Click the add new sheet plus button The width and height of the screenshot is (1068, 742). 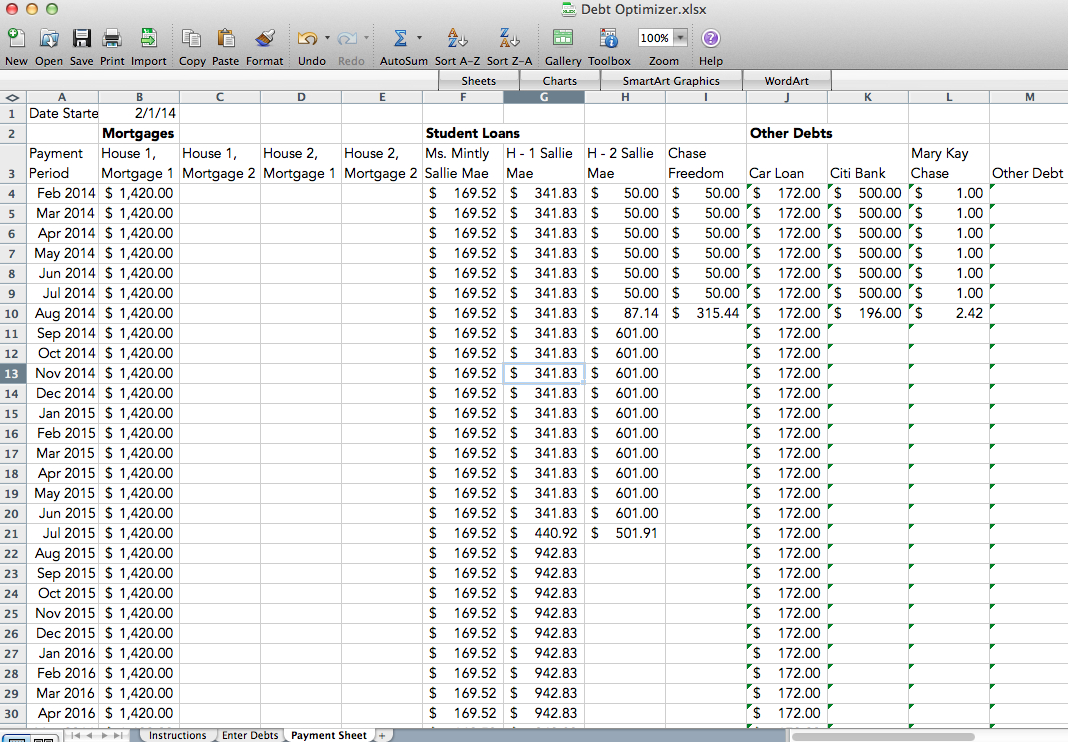pyautogui.click(x=381, y=735)
